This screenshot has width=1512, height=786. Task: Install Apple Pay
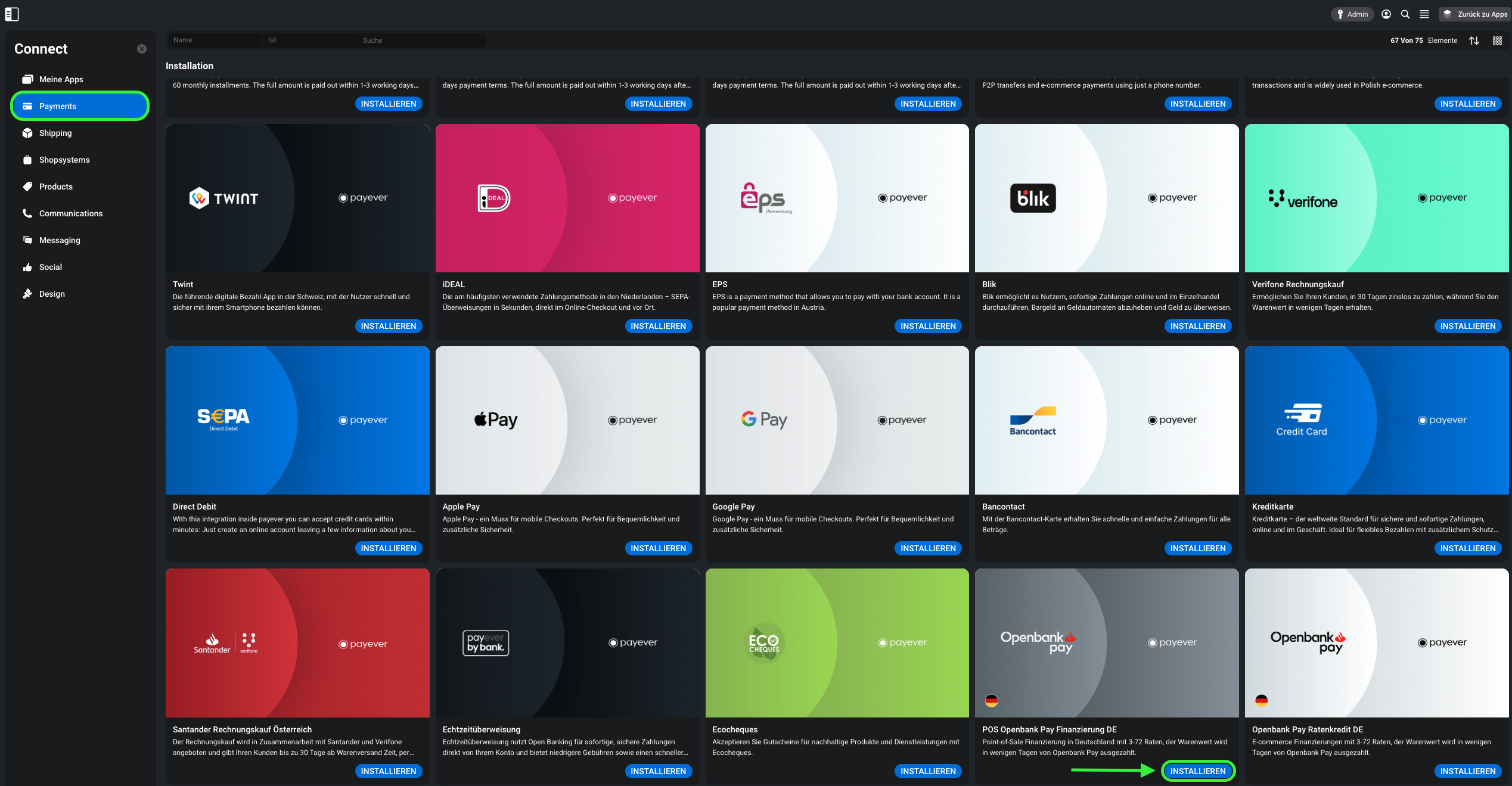(x=659, y=548)
